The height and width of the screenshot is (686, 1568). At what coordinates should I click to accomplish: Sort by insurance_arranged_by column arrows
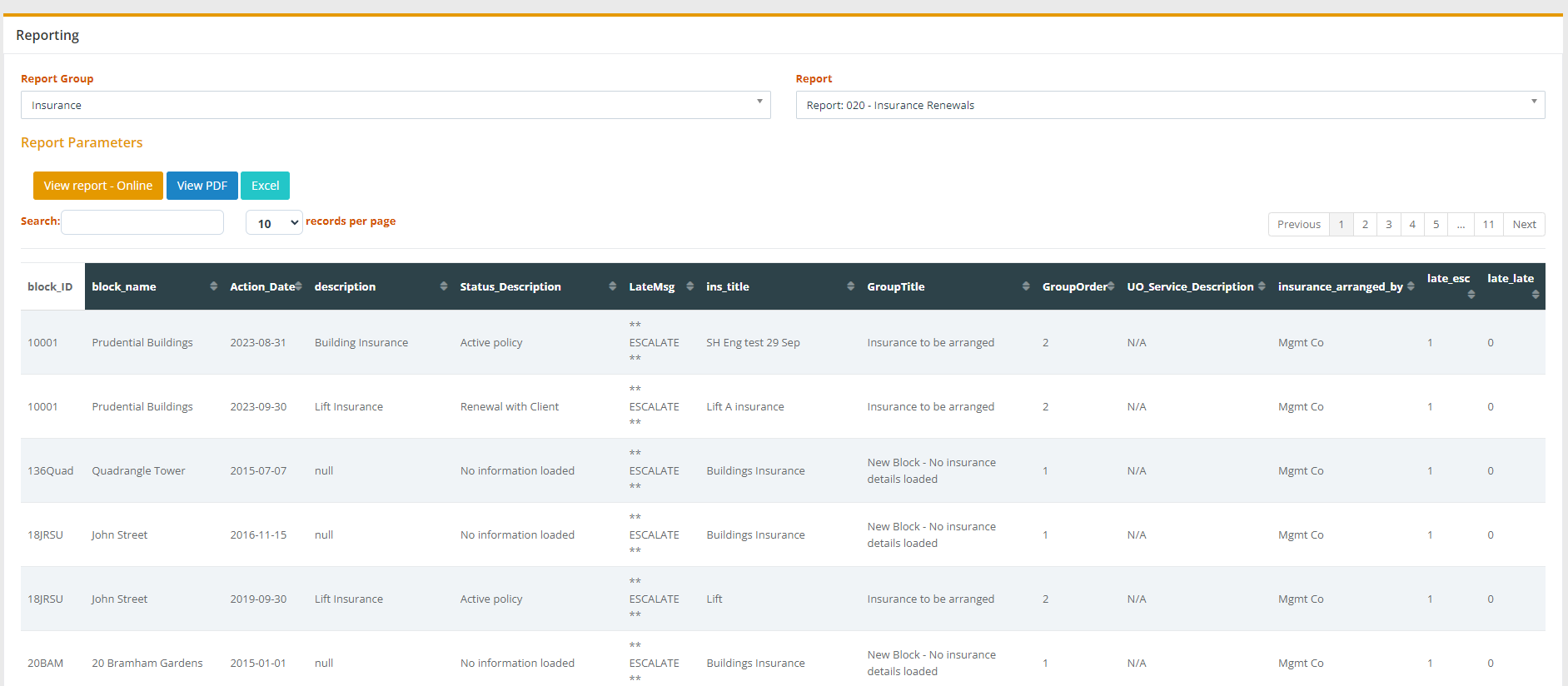1411,286
